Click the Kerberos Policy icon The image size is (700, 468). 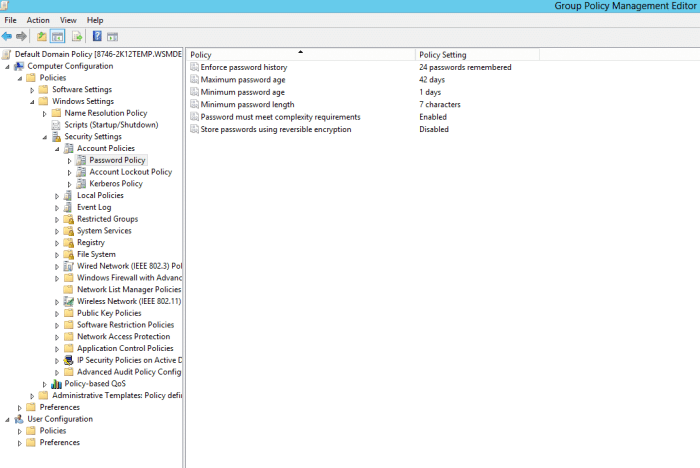(81, 184)
